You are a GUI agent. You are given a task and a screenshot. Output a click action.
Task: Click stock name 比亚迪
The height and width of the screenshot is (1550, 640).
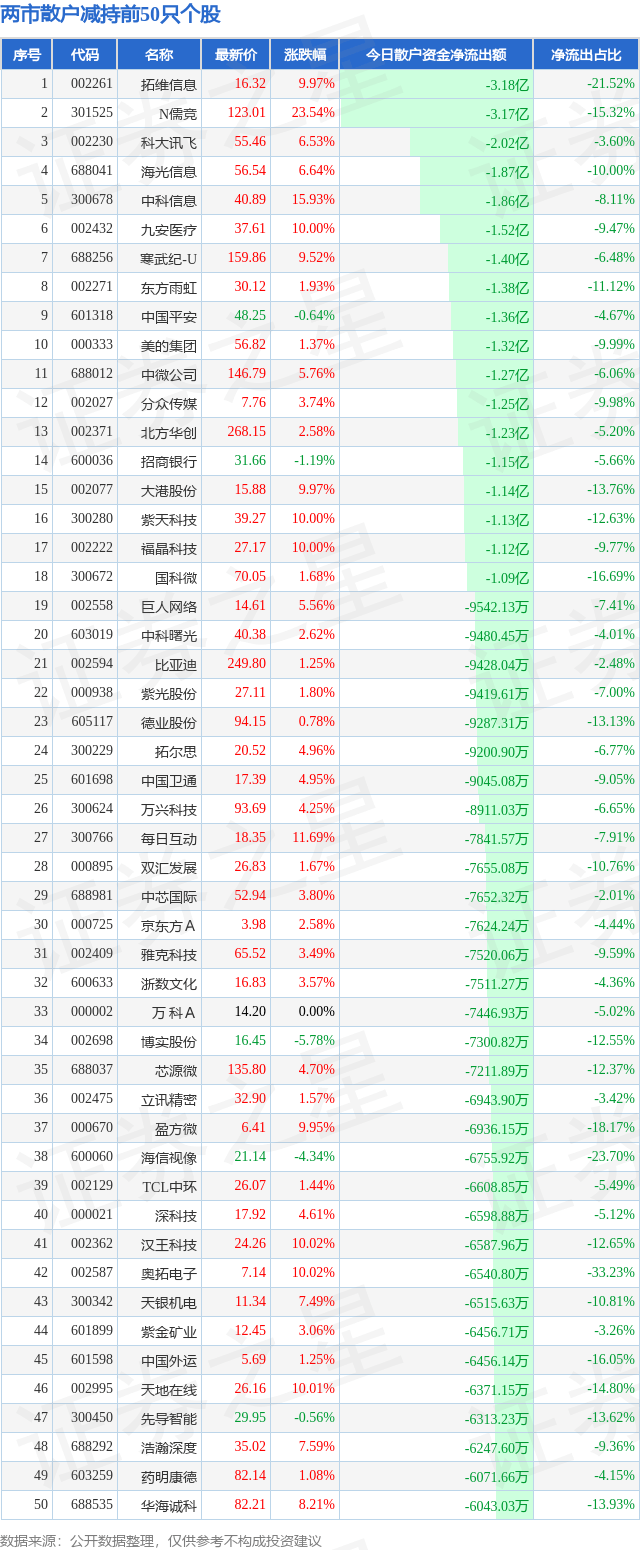pos(176,664)
